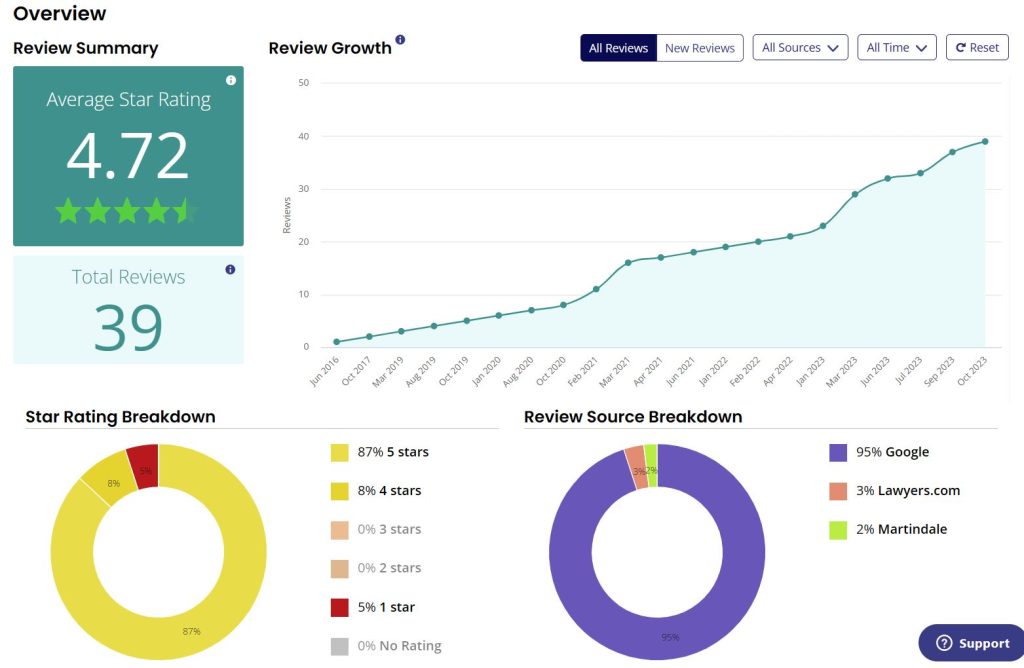Toggle the Lawyers.com legend swatch
This screenshot has height=668, width=1024.
click(x=838, y=491)
